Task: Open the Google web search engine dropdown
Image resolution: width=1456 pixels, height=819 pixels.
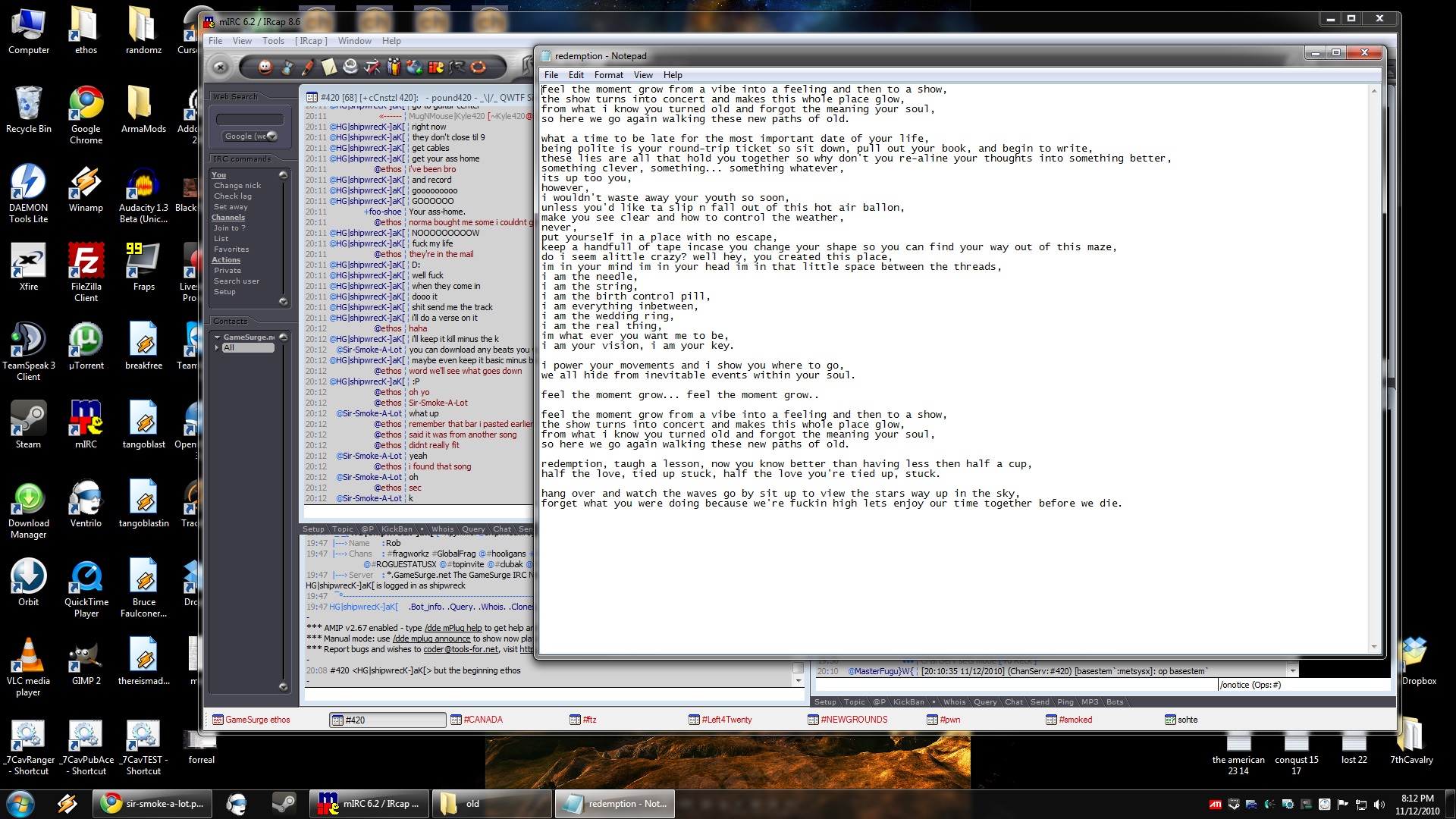Action: [x=271, y=136]
